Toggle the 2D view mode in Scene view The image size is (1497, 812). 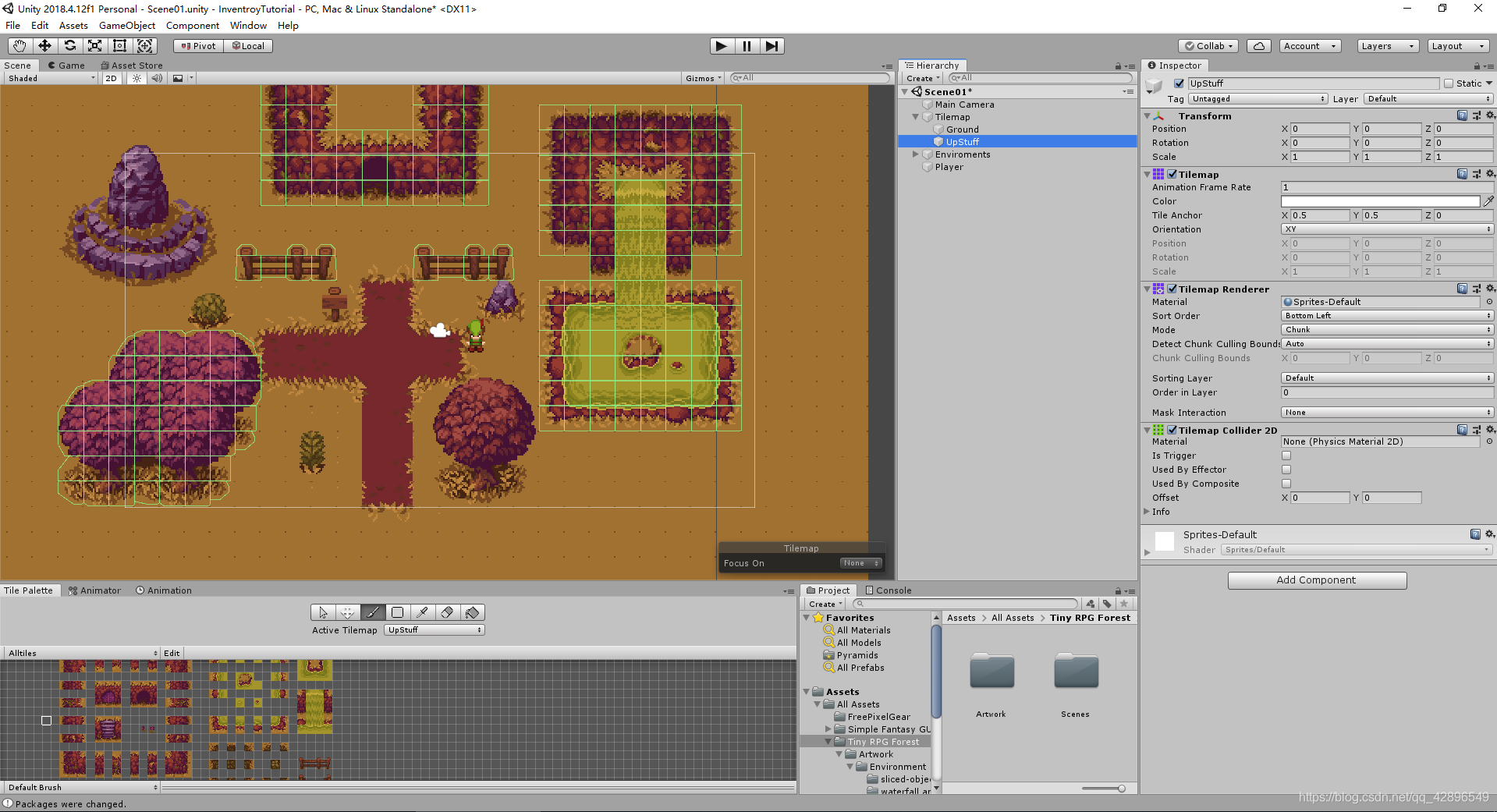click(111, 78)
